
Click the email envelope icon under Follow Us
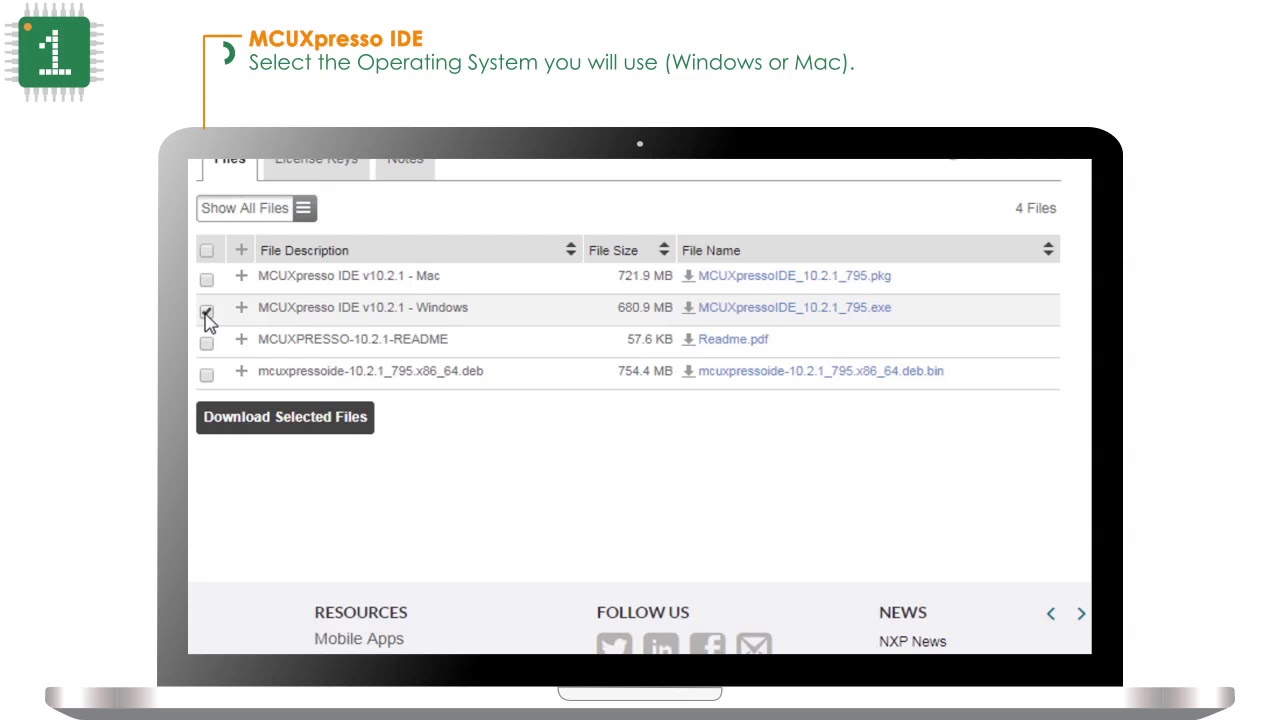754,645
